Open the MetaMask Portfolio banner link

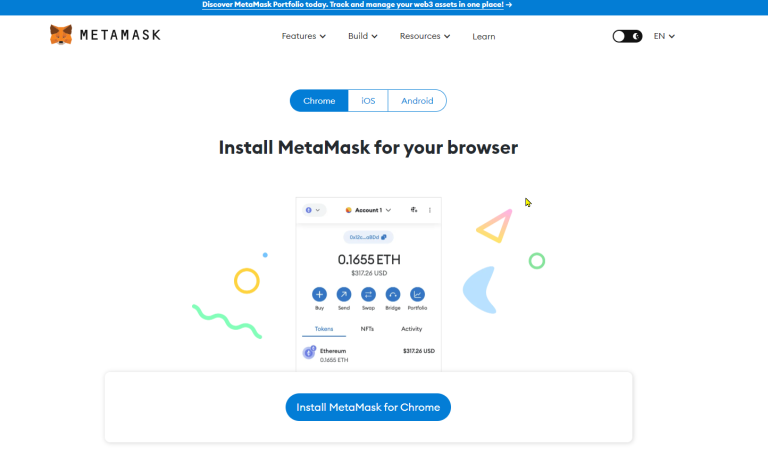point(353,4)
